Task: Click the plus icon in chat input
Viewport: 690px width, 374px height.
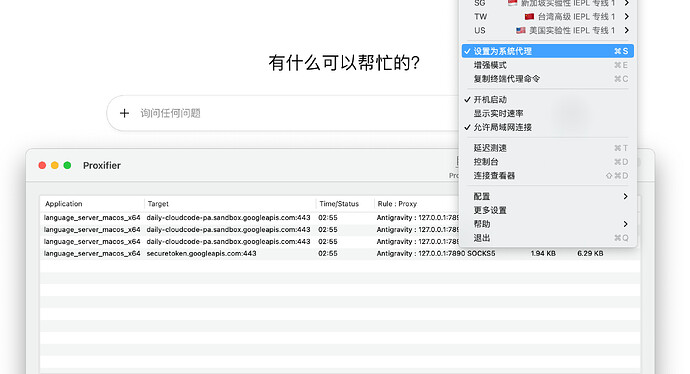Action: (x=125, y=114)
